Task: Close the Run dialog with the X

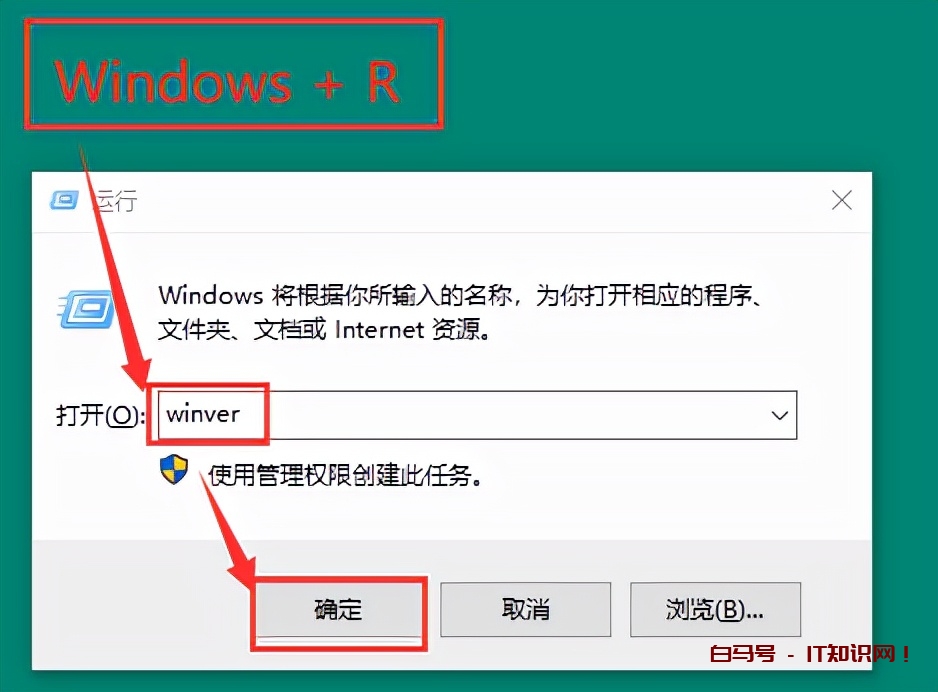Action: click(x=842, y=200)
